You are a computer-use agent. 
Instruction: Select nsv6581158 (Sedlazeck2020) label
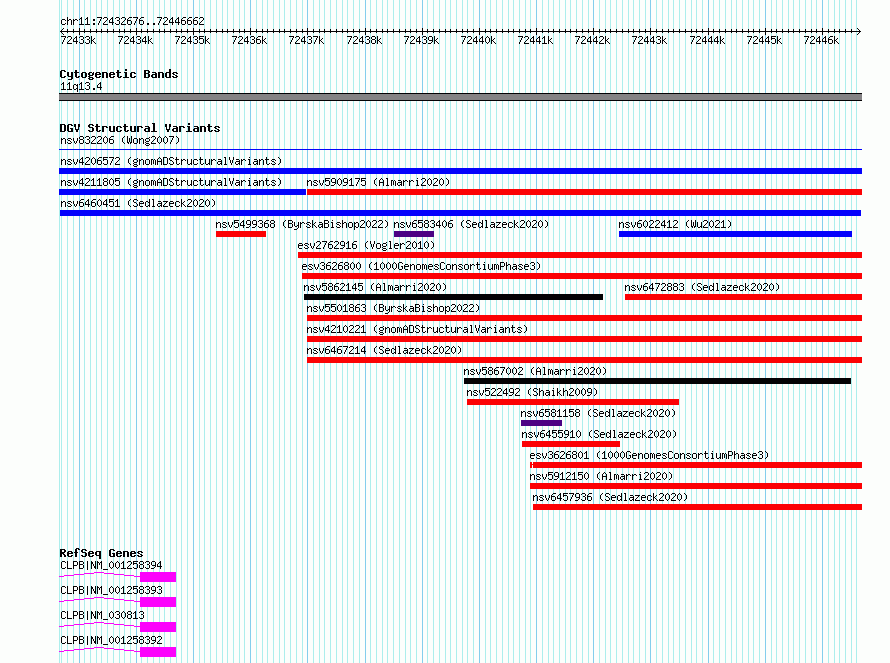click(x=598, y=413)
